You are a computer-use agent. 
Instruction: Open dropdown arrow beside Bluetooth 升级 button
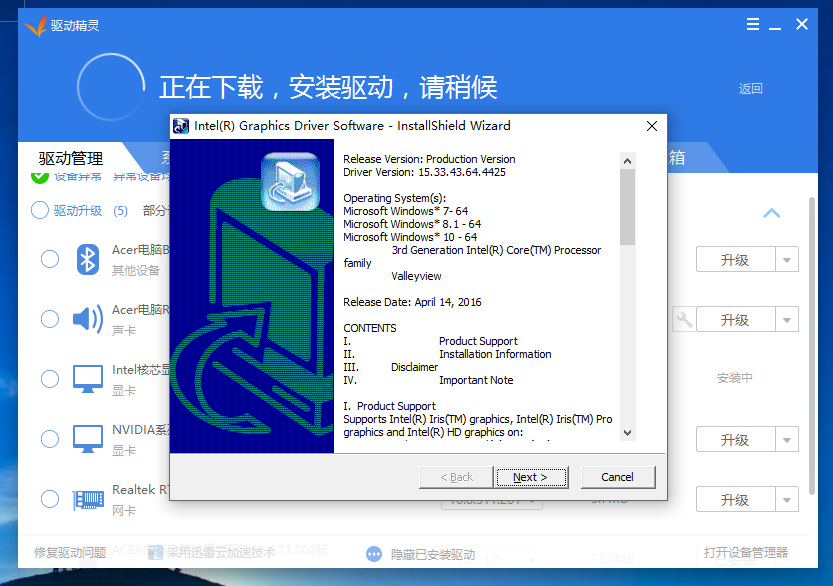[x=787, y=260]
